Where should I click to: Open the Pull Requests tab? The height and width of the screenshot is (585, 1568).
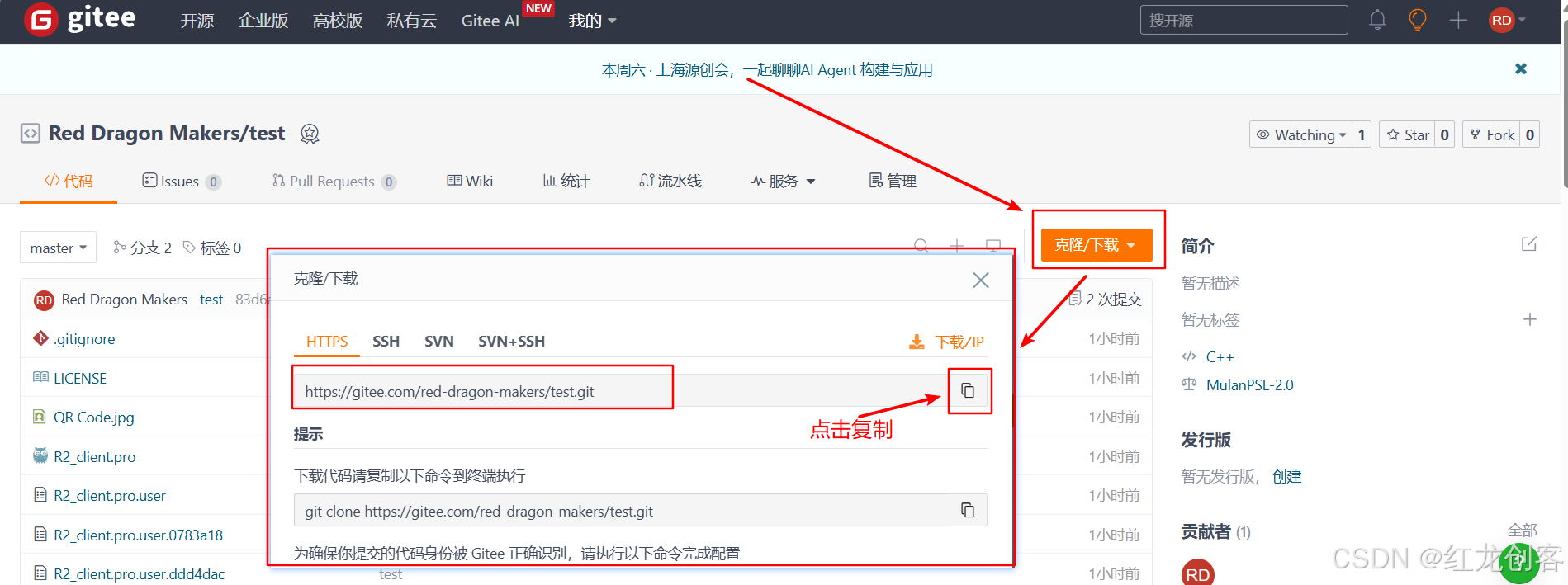tap(334, 182)
